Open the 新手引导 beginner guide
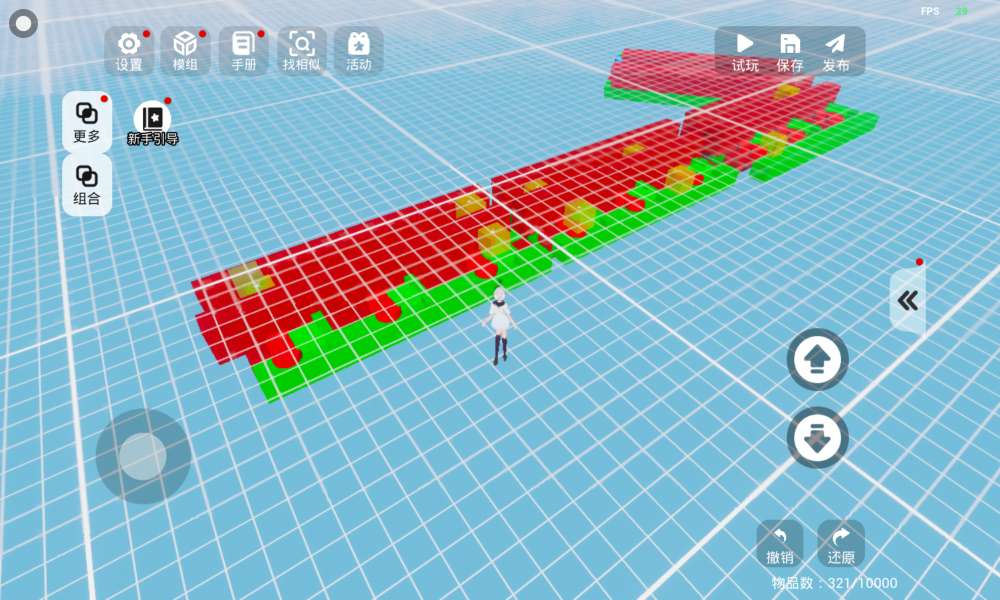The image size is (1000, 600). pos(152,124)
